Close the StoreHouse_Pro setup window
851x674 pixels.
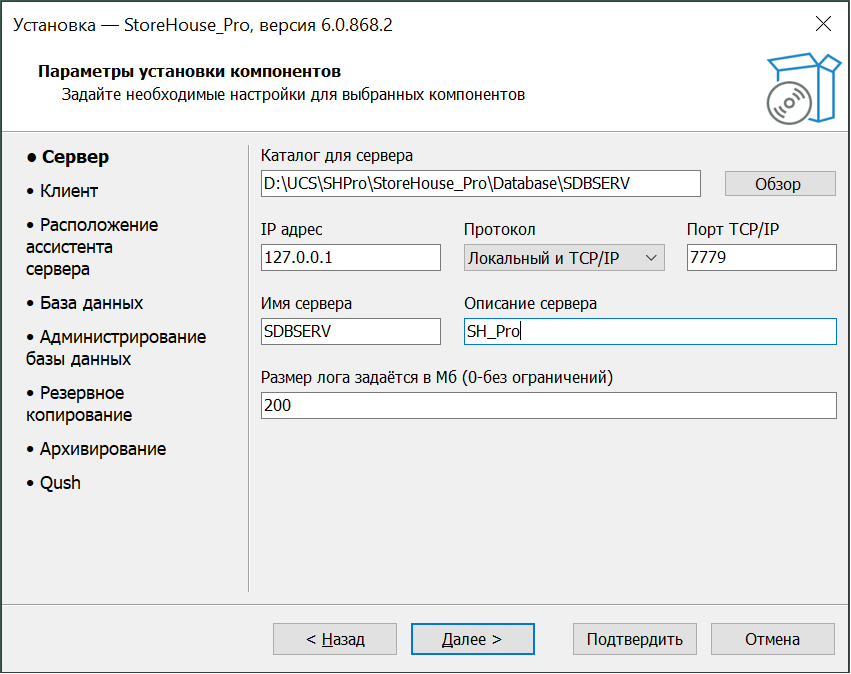[823, 25]
